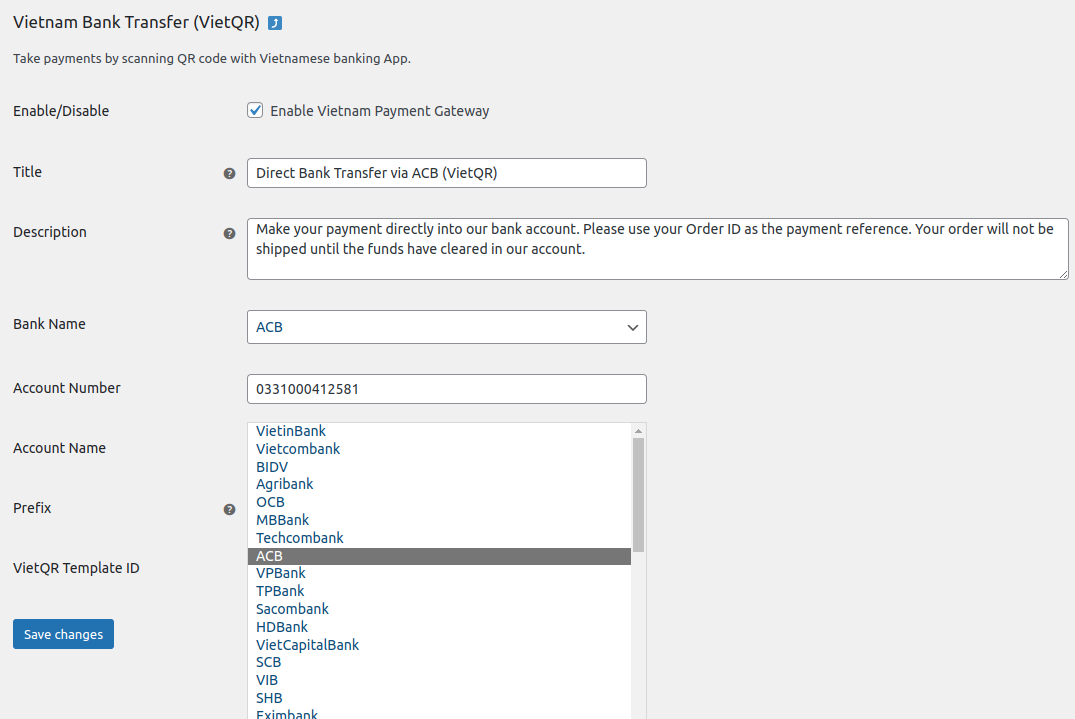Screen dimensions: 1075x719
Task: Select BIDV in the bank list
Action: (272, 467)
